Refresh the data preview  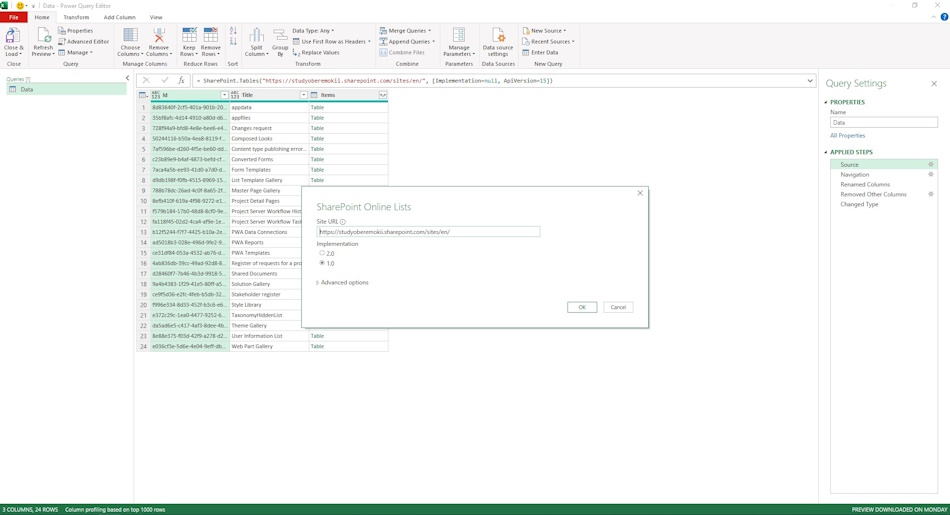(43, 42)
